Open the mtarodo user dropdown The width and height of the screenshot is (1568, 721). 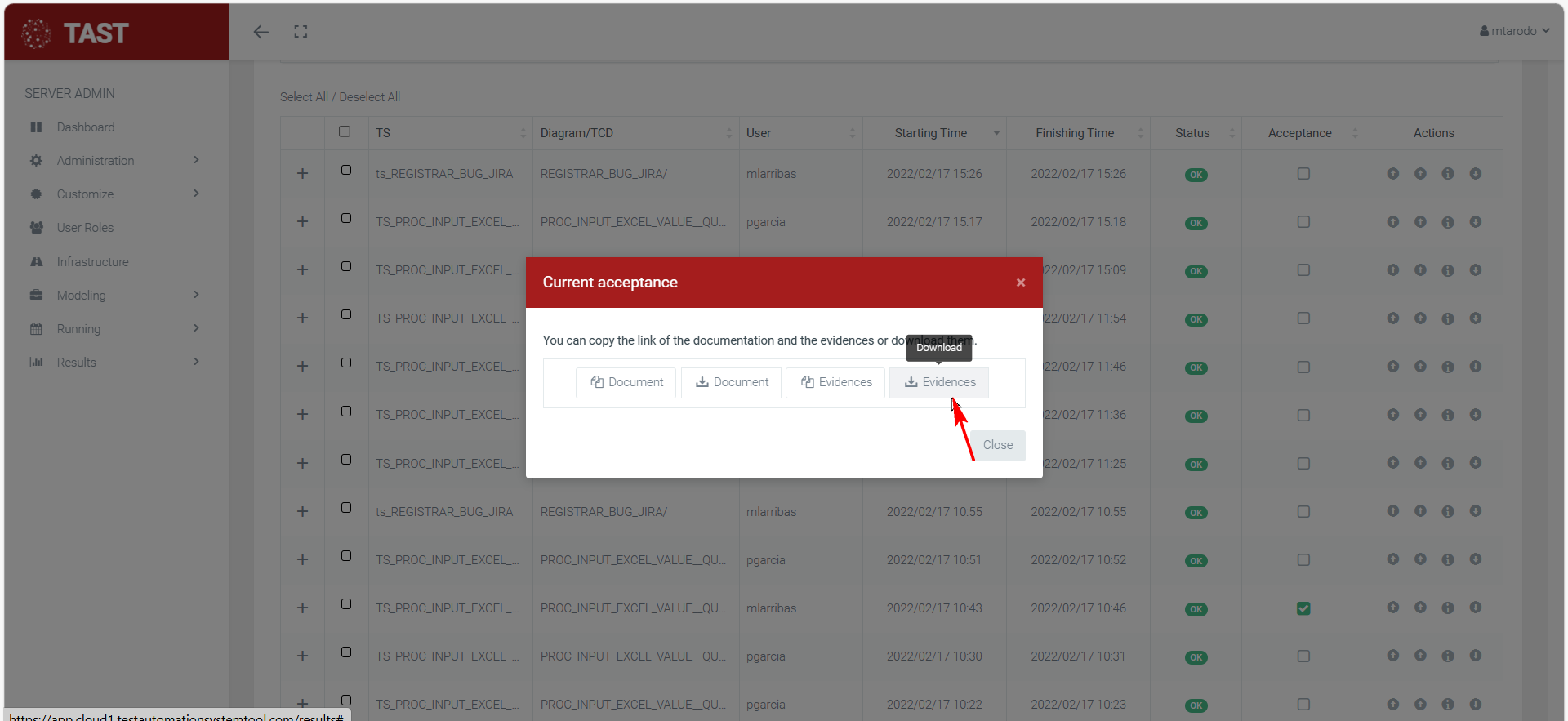tap(1514, 31)
